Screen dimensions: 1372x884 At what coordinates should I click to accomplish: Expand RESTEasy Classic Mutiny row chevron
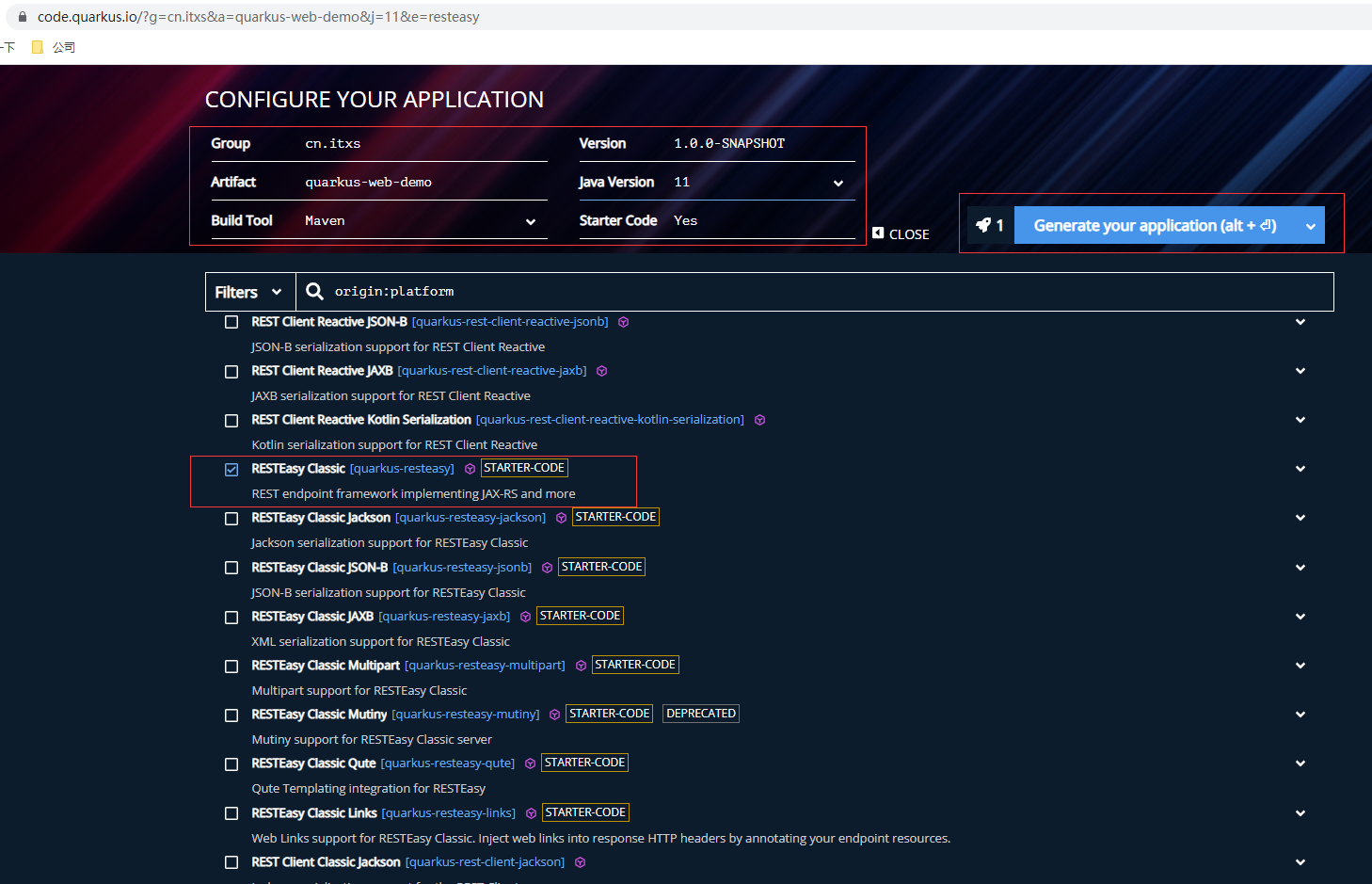click(1300, 715)
